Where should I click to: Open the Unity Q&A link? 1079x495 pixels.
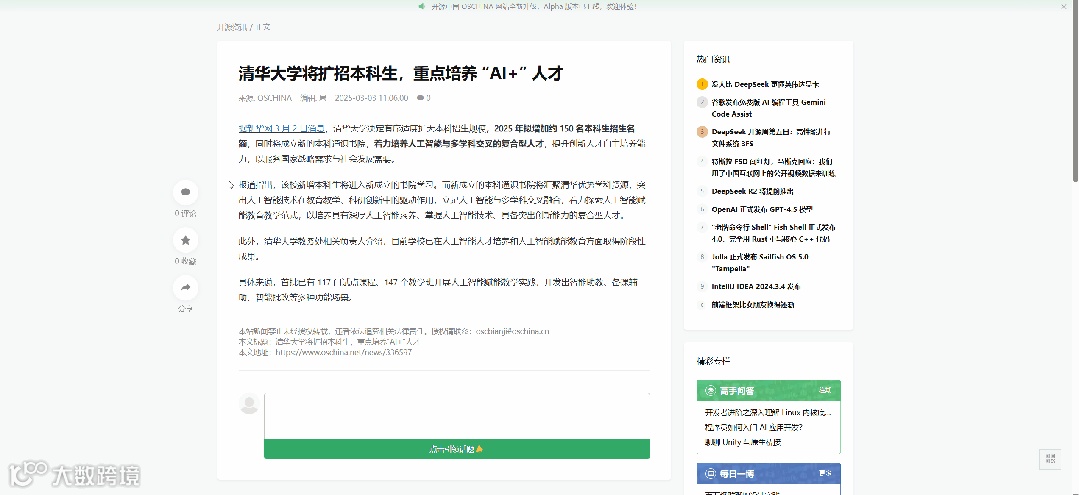point(743,443)
